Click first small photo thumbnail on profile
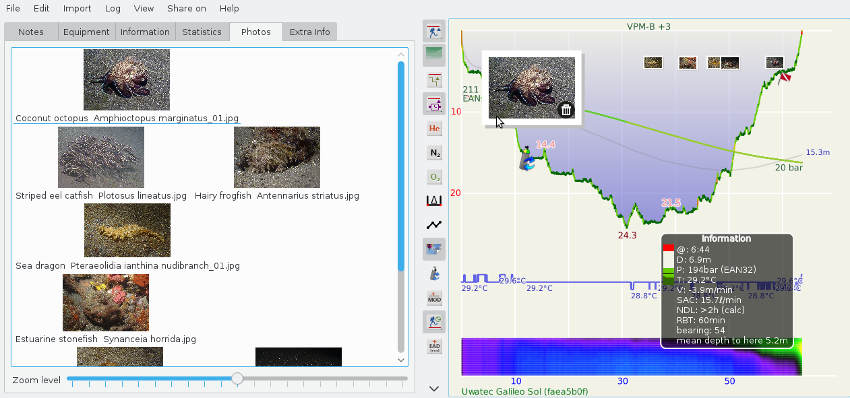 point(653,63)
